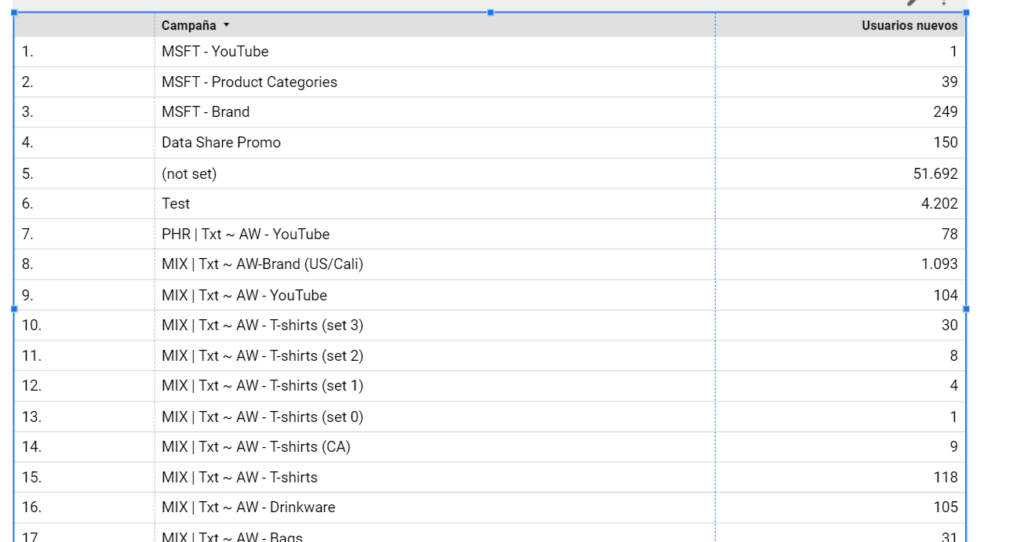Click row number 5.
The width and height of the screenshot is (1024, 542).
pos(27,174)
